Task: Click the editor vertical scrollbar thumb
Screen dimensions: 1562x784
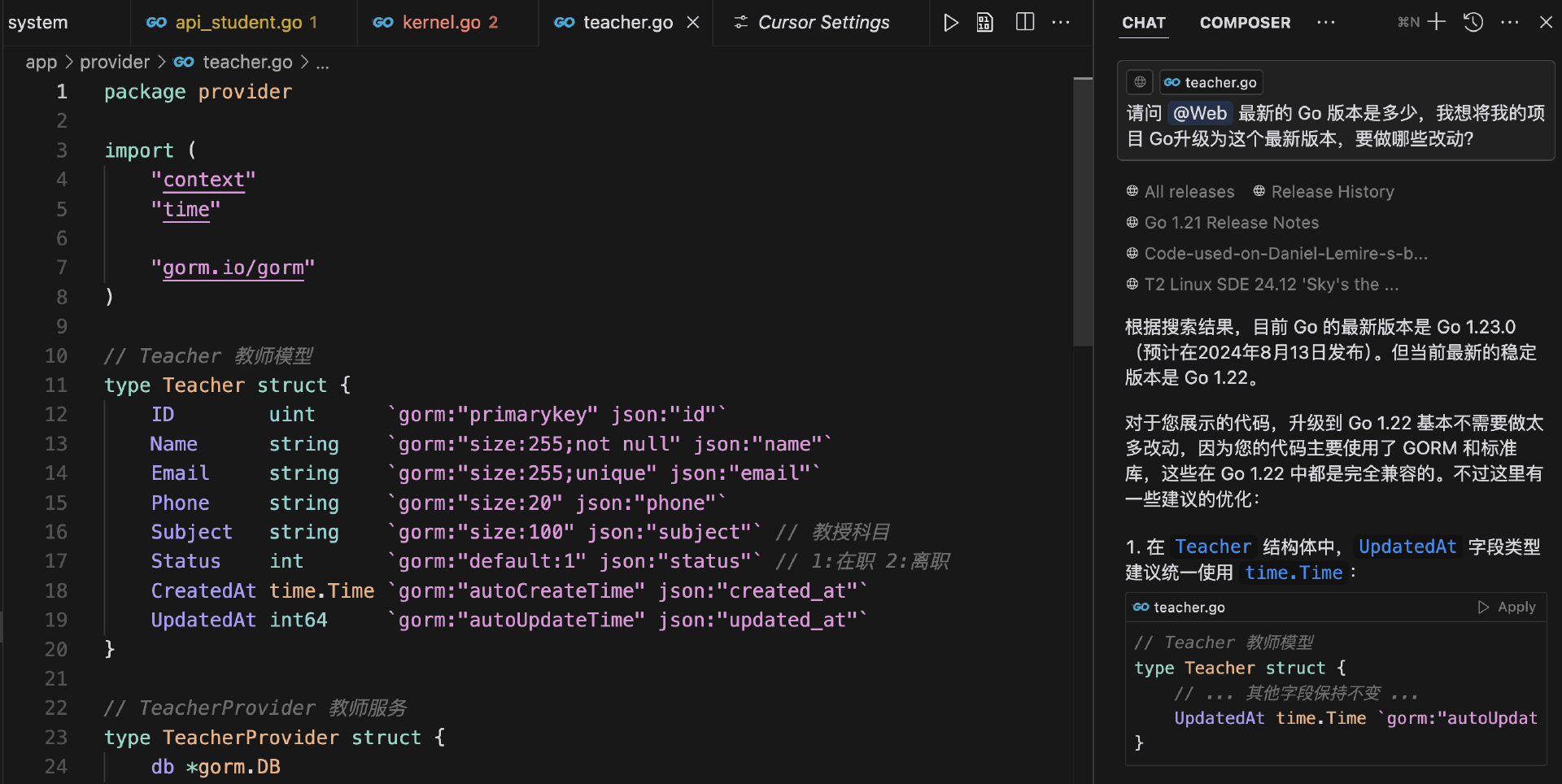Action: click(1082, 211)
